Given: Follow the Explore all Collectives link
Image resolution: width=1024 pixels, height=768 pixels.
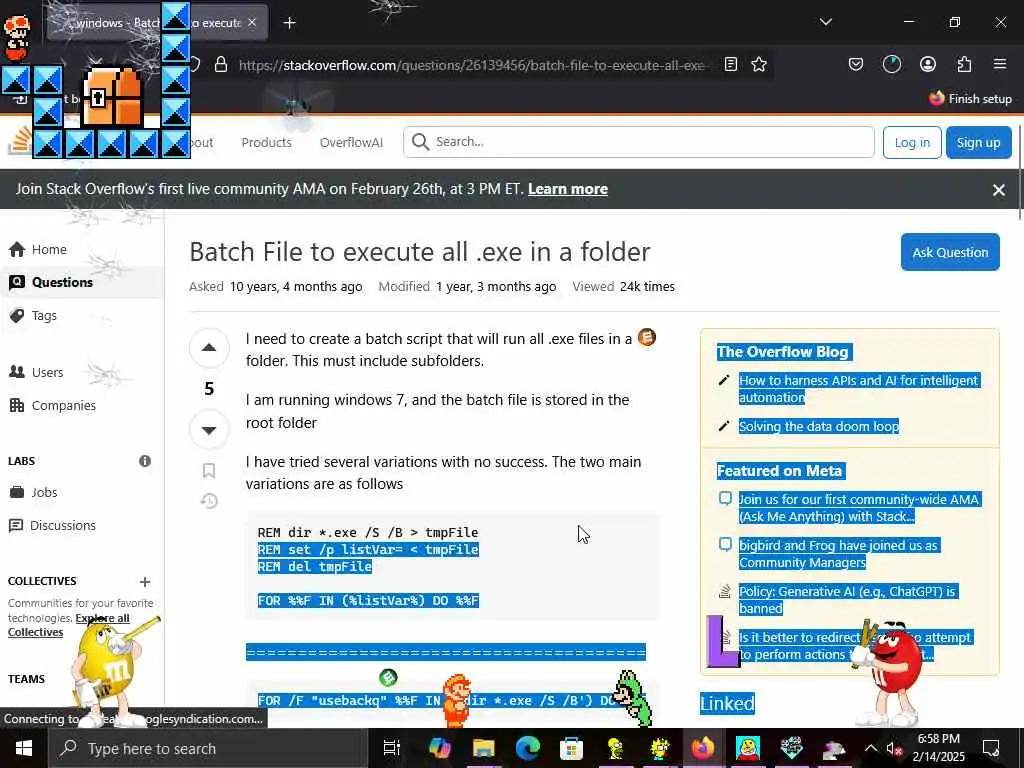Looking at the screenshot, I should point(69,625).
